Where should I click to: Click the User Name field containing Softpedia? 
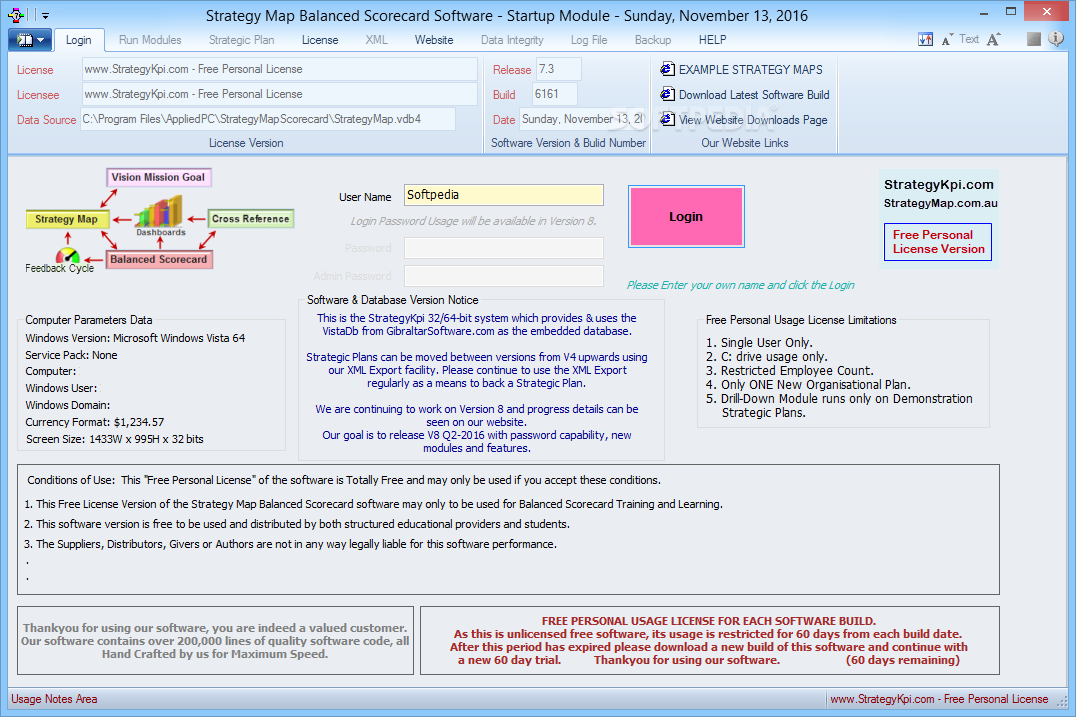[504, 195]
